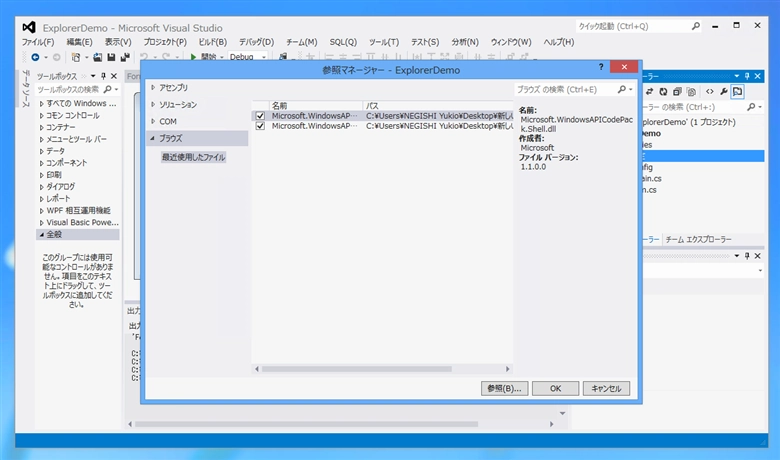The width and height of the screenshot is (780, 460).
Task: Click right arrow of reference list scrollbar
Action: point(507,369)
